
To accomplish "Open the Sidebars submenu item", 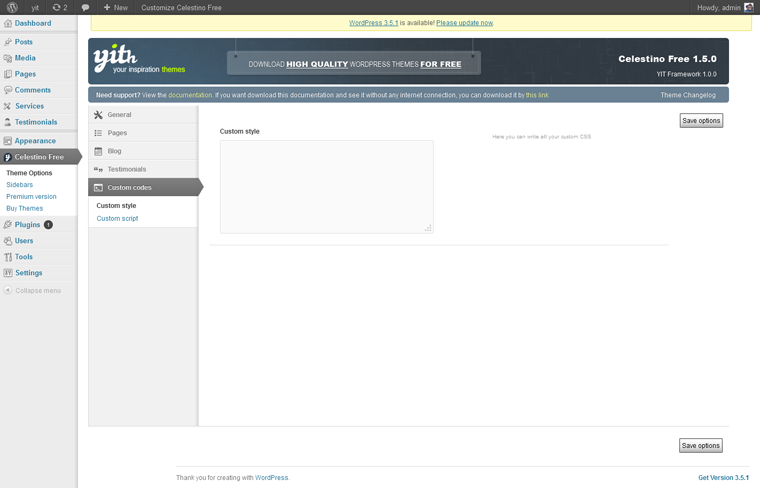I will coord(19,185).
